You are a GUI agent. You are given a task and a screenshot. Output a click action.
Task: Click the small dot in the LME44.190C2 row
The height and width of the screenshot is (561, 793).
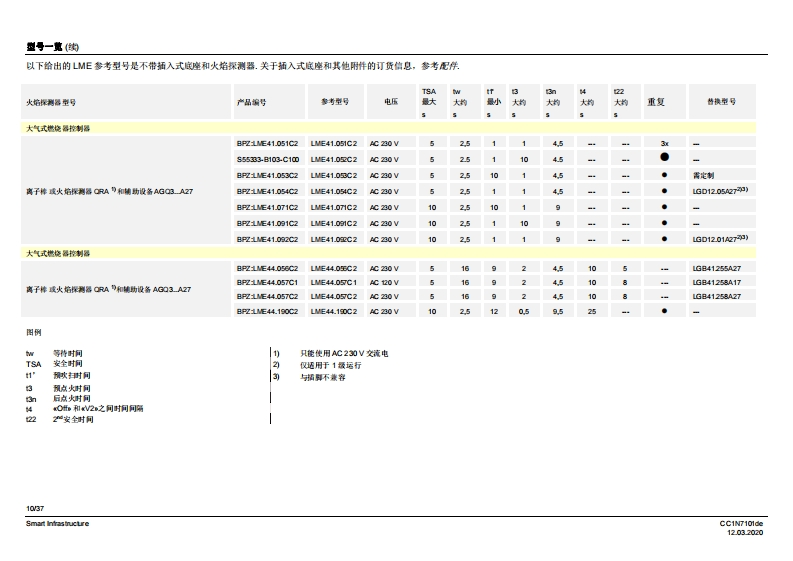click(x=664, y=311)
